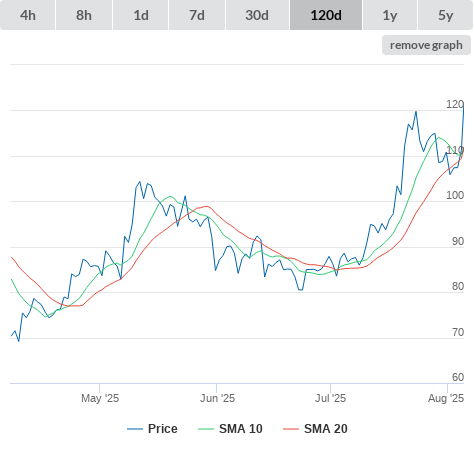This screenshot has height=455, width=474.
Task: Click the 100 price level axis label
Action: coord(455,195)
